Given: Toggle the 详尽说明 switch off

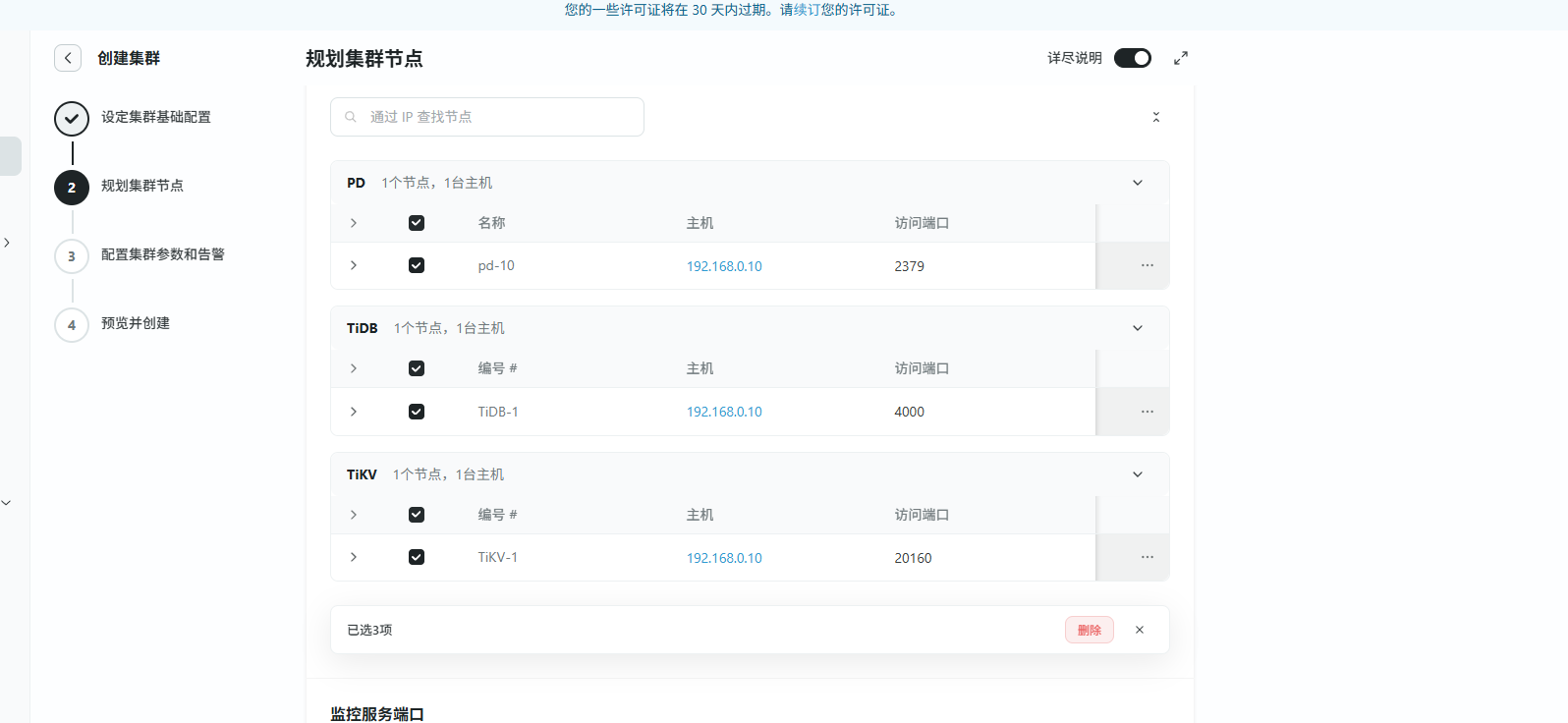Looking at the screenshot, I should [x=1132, y=58].
